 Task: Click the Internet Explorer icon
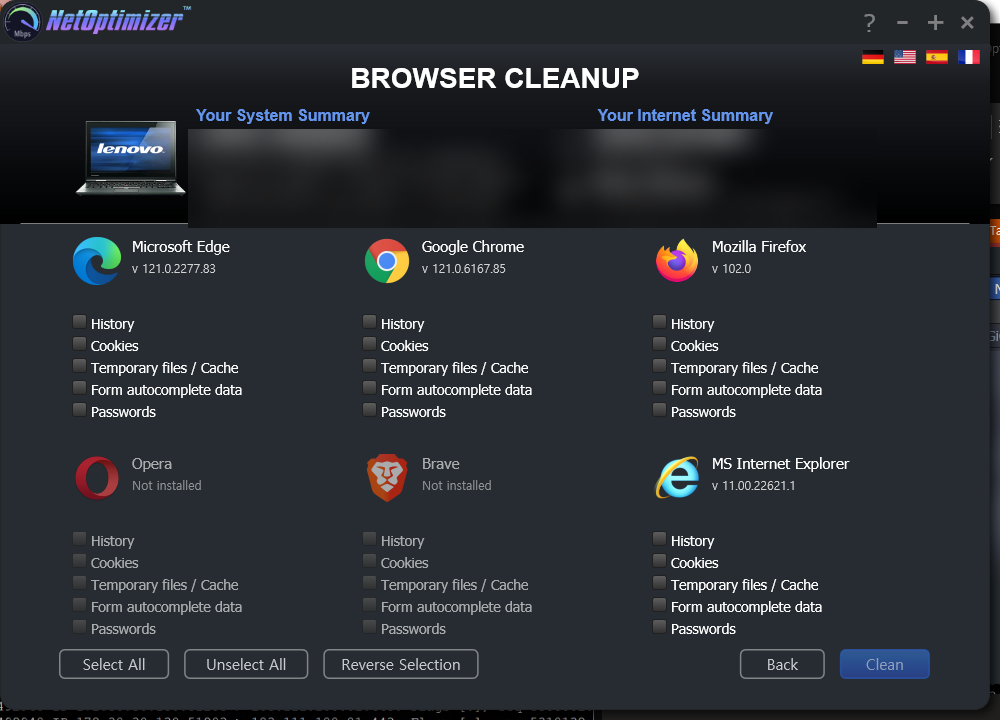677,477
